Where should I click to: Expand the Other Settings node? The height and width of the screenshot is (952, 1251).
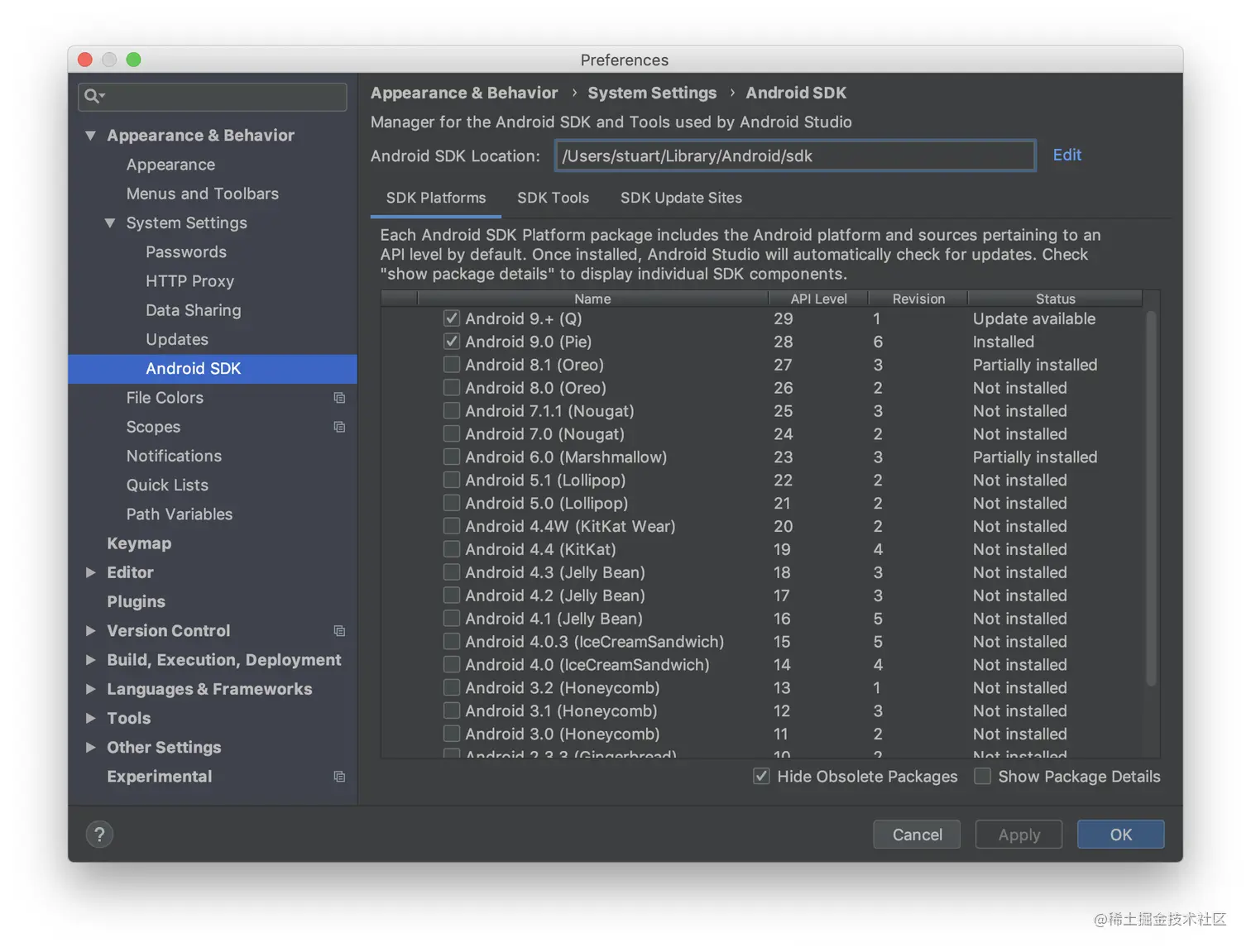(90, 748)
